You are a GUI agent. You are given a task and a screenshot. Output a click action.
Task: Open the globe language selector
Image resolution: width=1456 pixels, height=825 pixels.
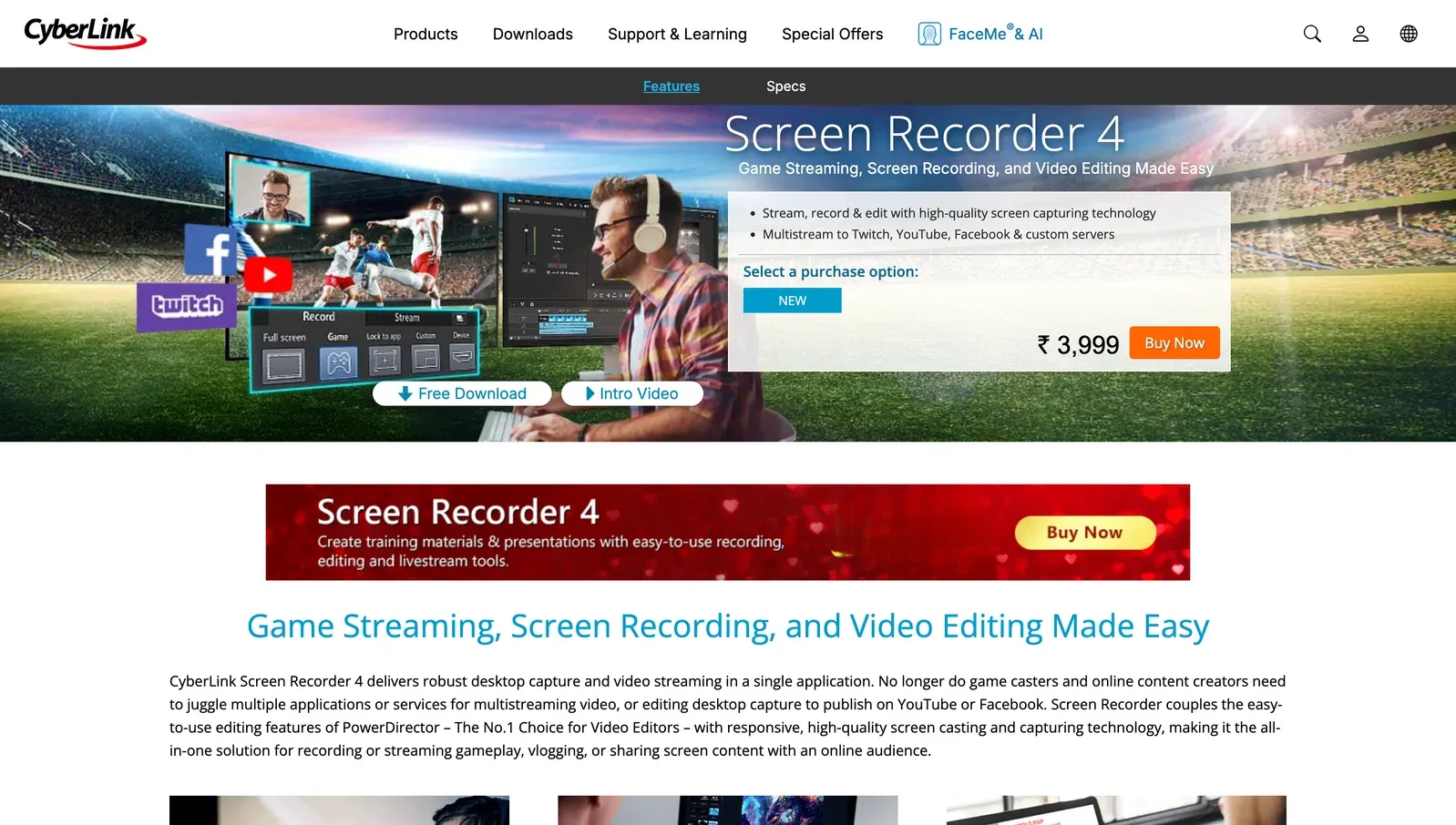(x=1409, y=34)
